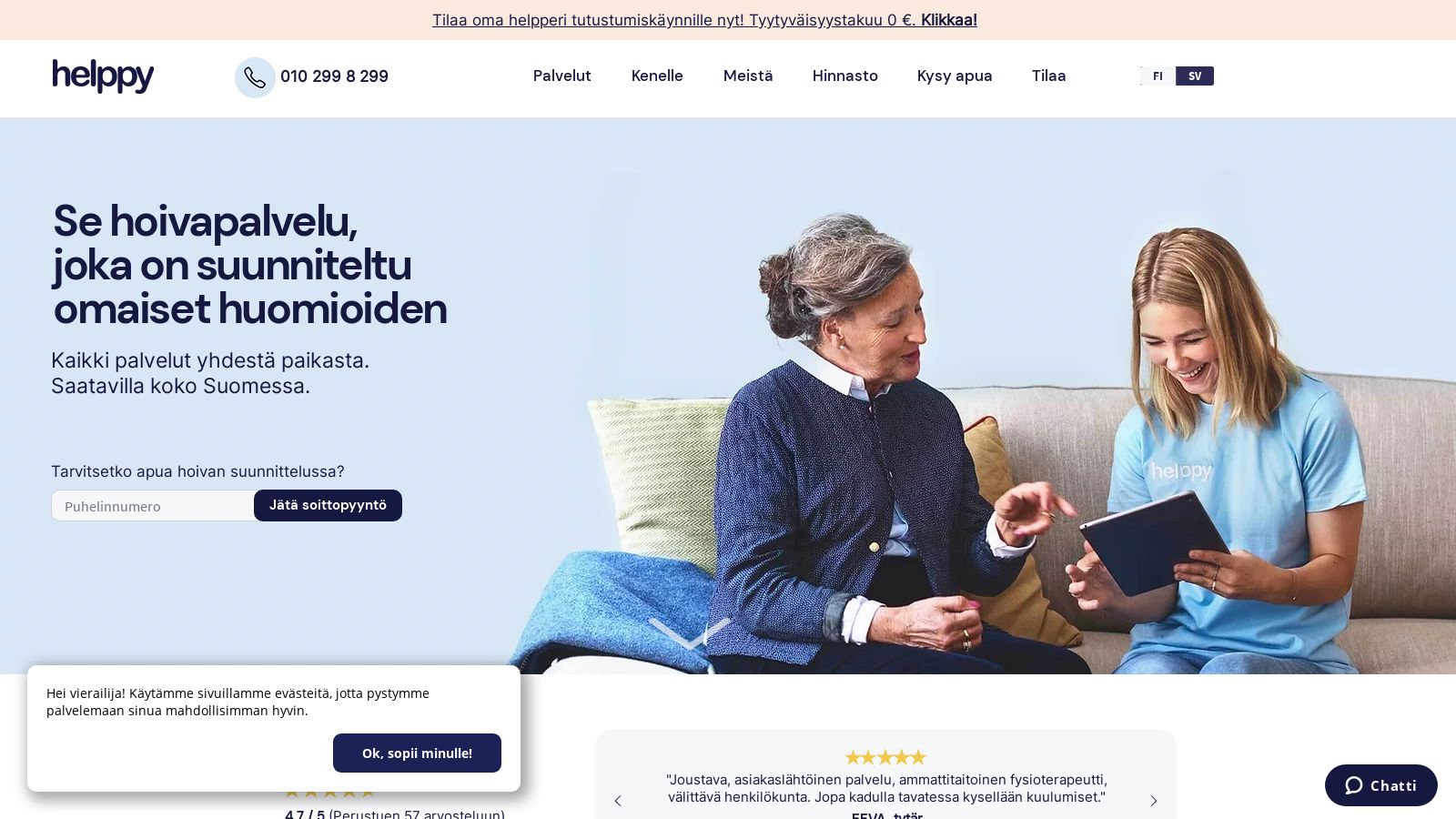Focus the Puhelinnumero input field
Viewport: 1456px width, 819px height.
pyautogui.click(x=153, y=506)
